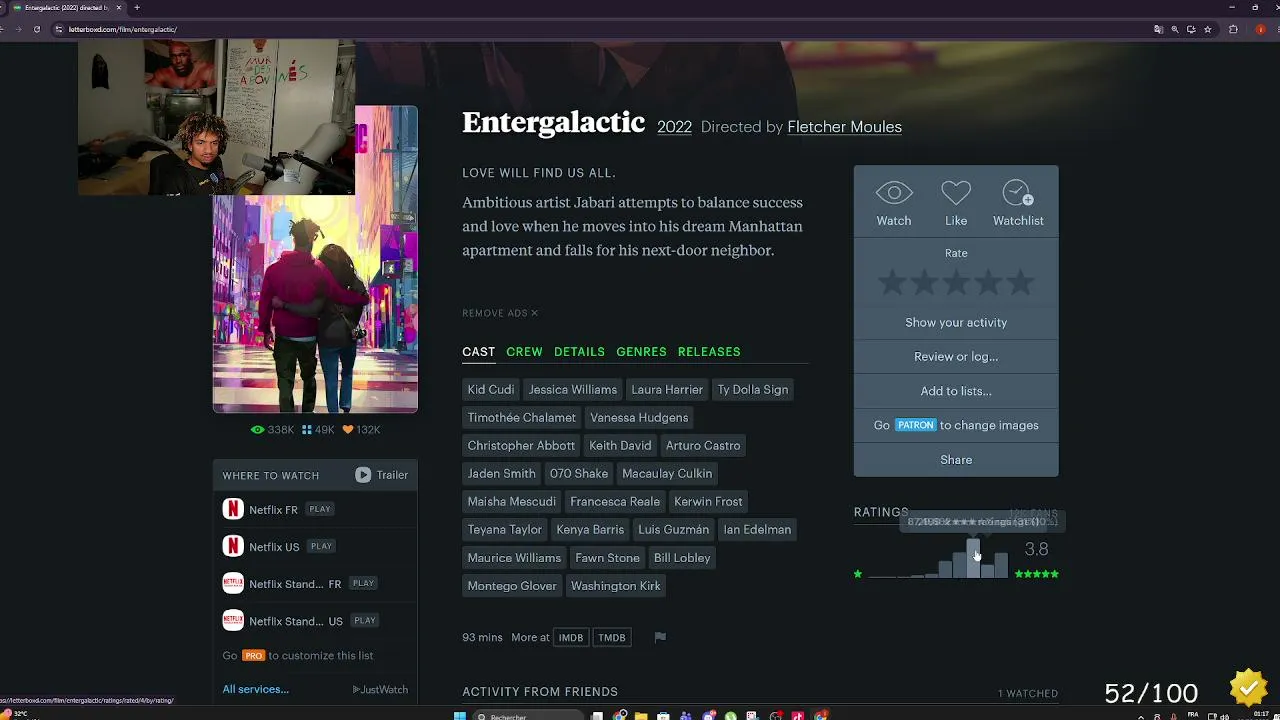Viewport: 1280px width, 720px height.
Task: Share this film
Action: click(x=956, y=460)
